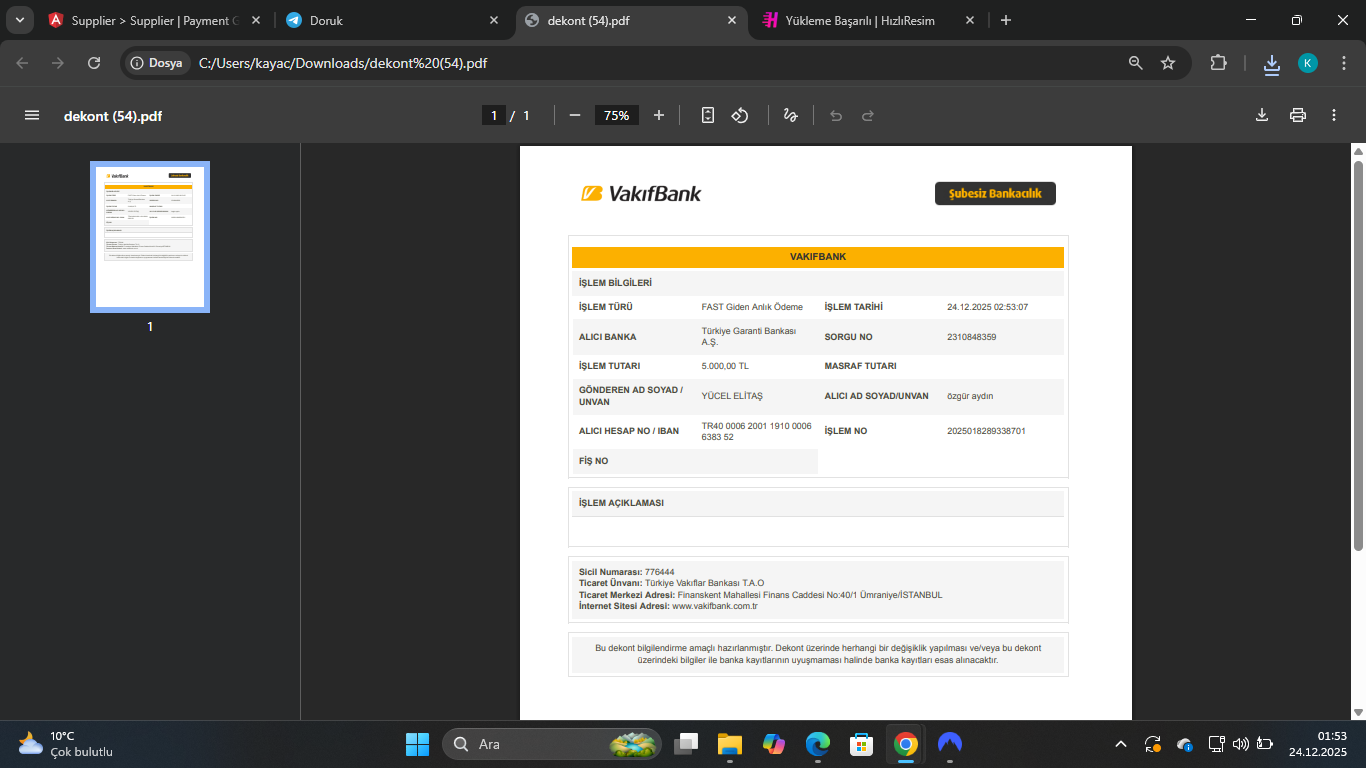Click the amount 5.000,00 TL

coord(725,366)
